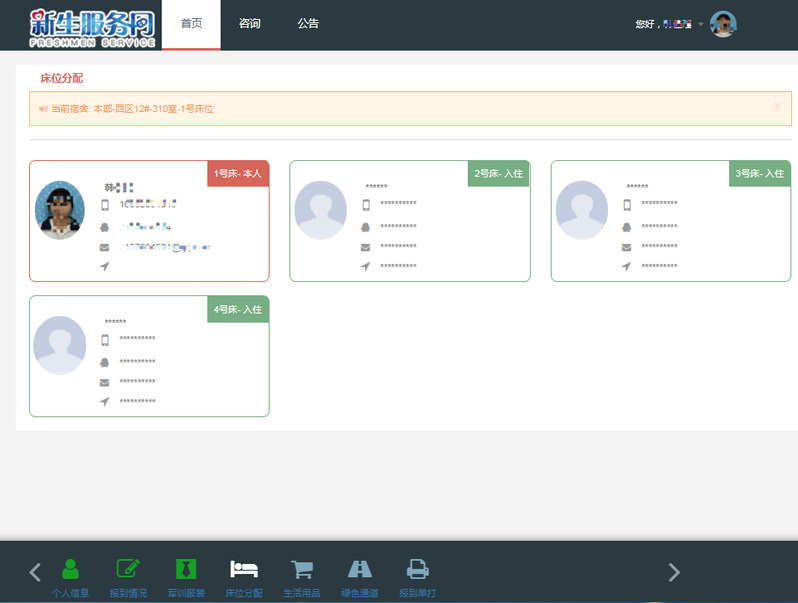The width and height of the screenshot is (798, 603).
Task: Click the 3号床- 入住 green label
Action: pos(760,173)
